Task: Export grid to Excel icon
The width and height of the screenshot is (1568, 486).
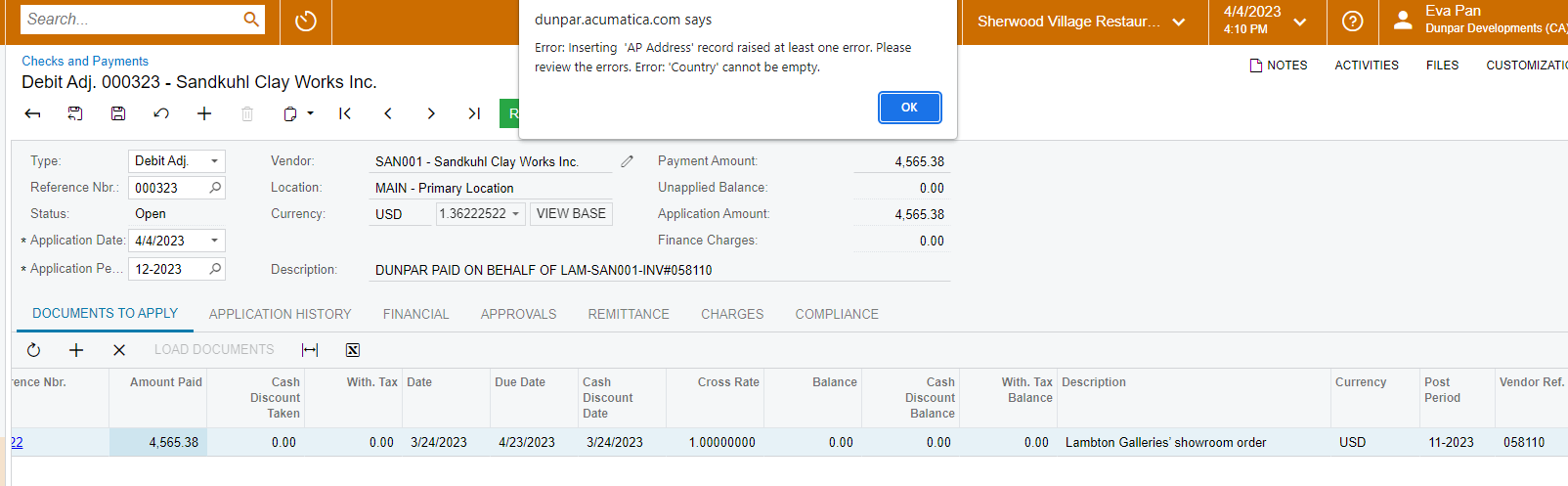Action: (x=353, y=350)
